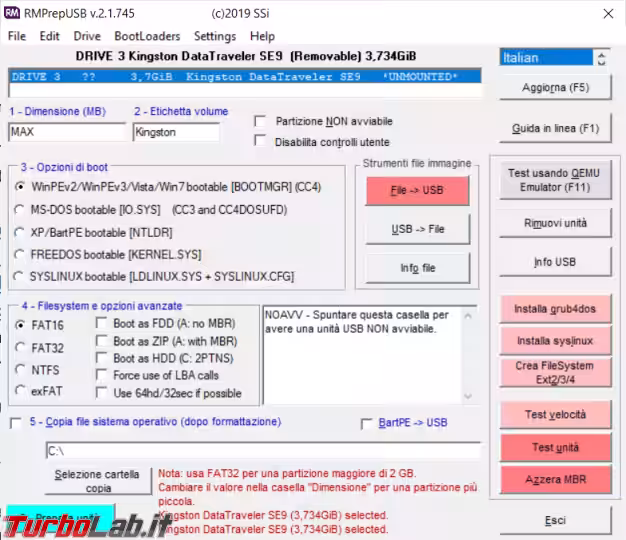Enable Copia file sistema operativo checkbox
Image resolution: width=626 pixels, height=540 pixels.
[16, 423]
